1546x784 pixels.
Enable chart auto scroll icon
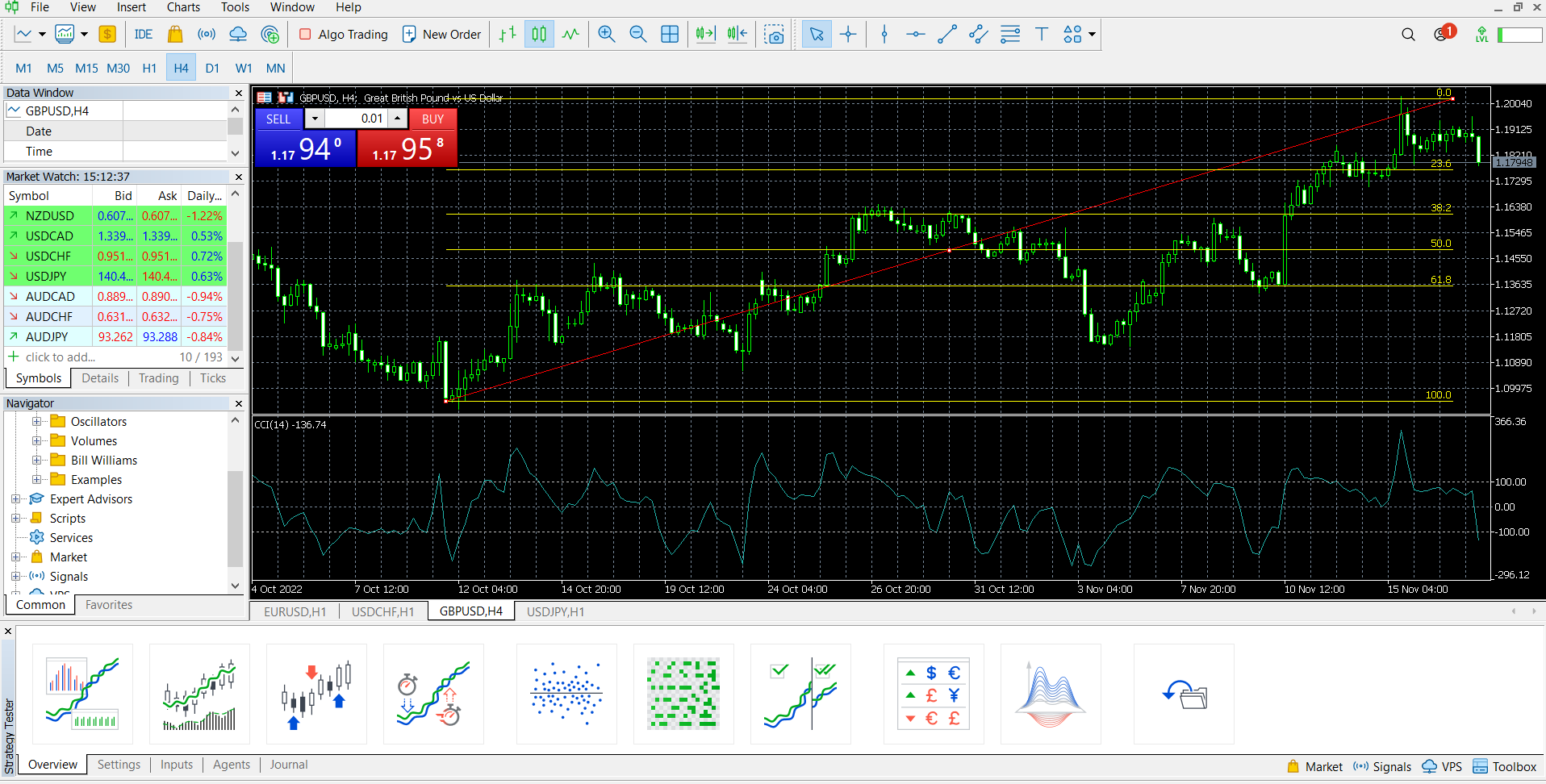706,34
